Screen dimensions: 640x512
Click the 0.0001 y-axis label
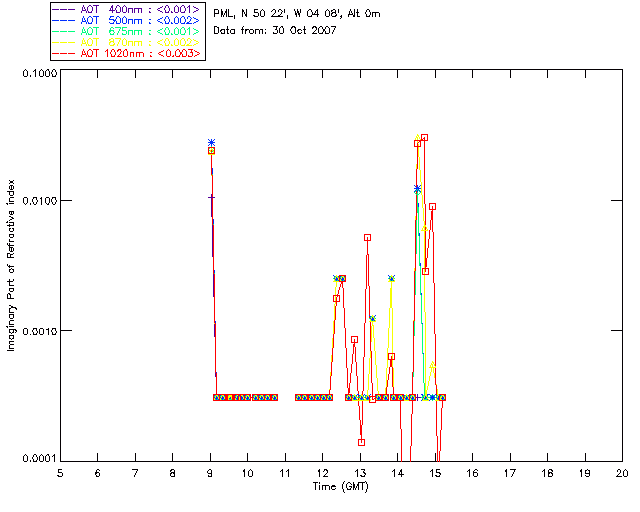[40, 459]
